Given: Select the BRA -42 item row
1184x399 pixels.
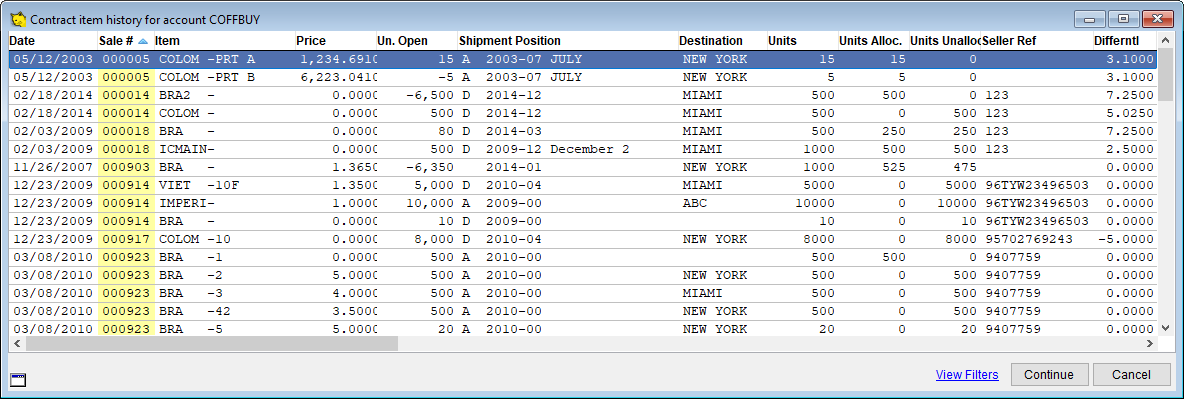Looking at the screenshot, I should (582, 311).
